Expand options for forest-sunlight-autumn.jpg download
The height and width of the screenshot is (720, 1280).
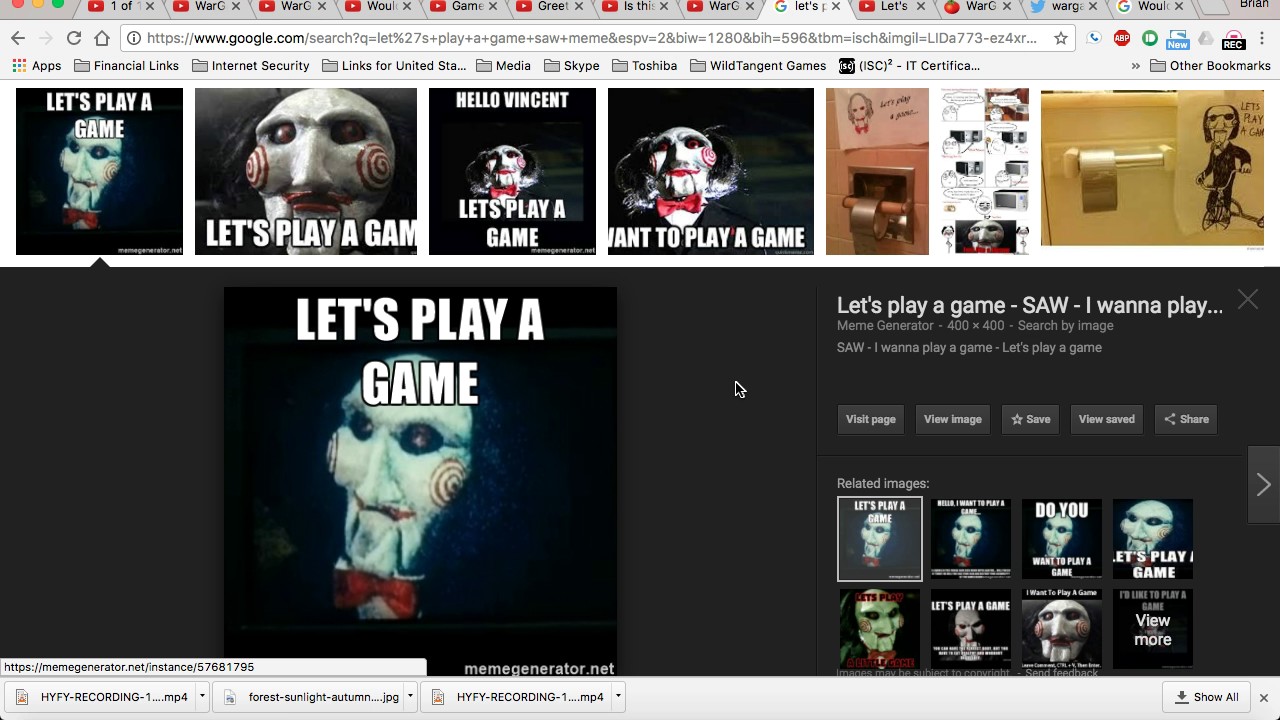point(410,697)
